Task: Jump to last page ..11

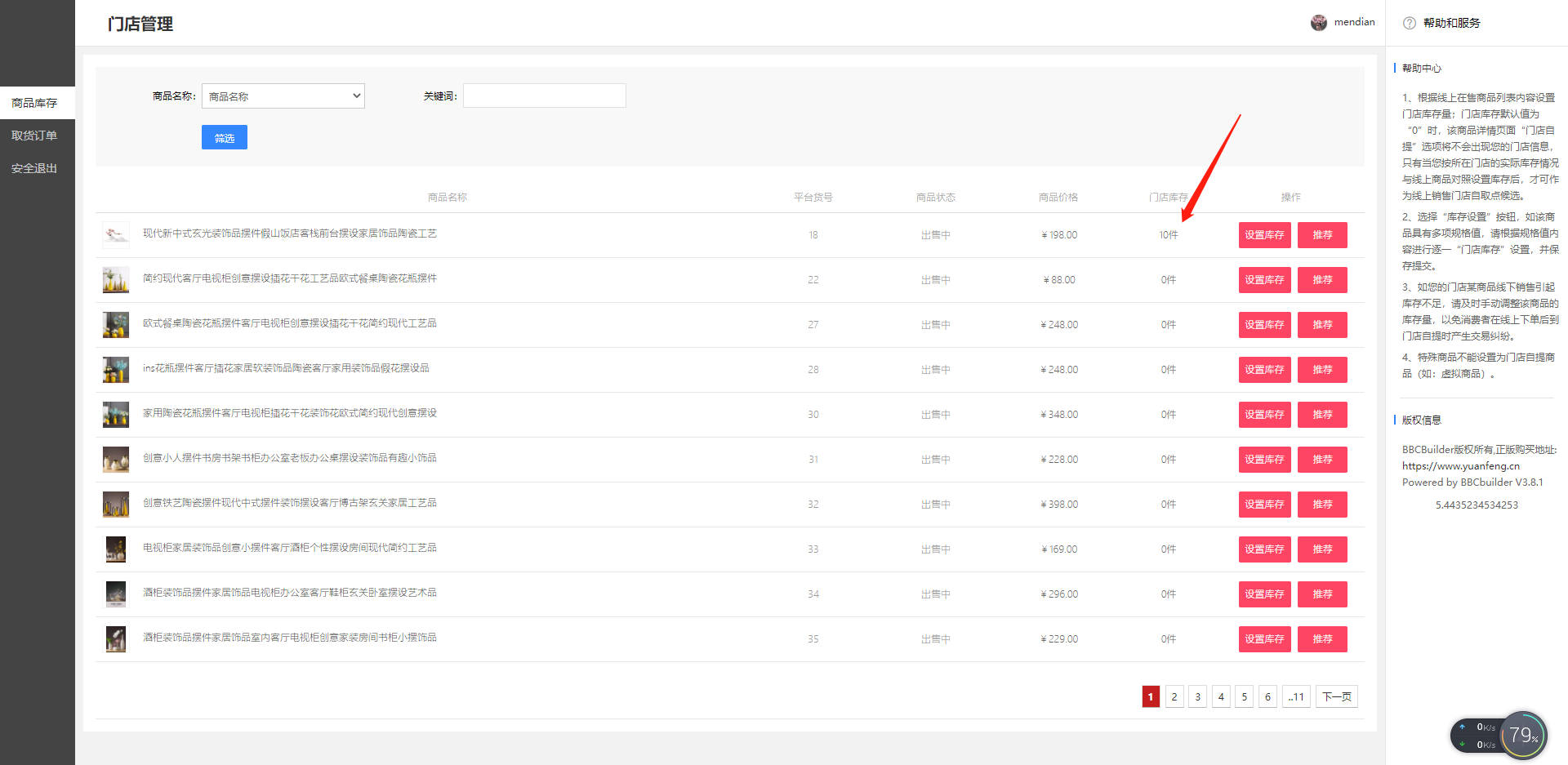Action: click(1296, 696)
